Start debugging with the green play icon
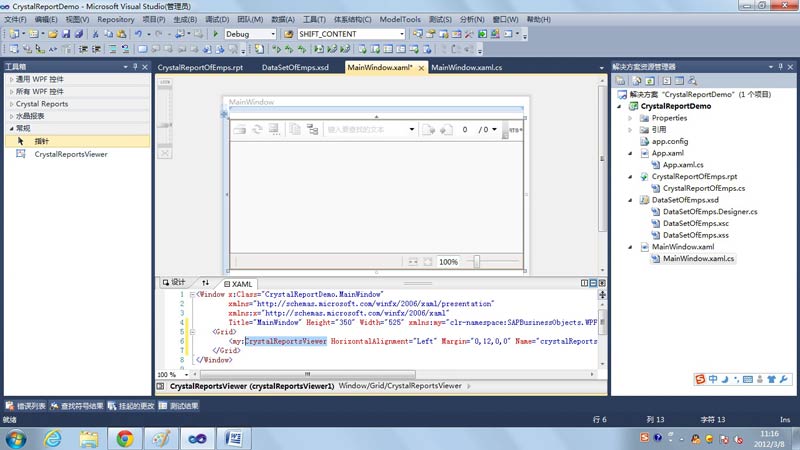 215,34
